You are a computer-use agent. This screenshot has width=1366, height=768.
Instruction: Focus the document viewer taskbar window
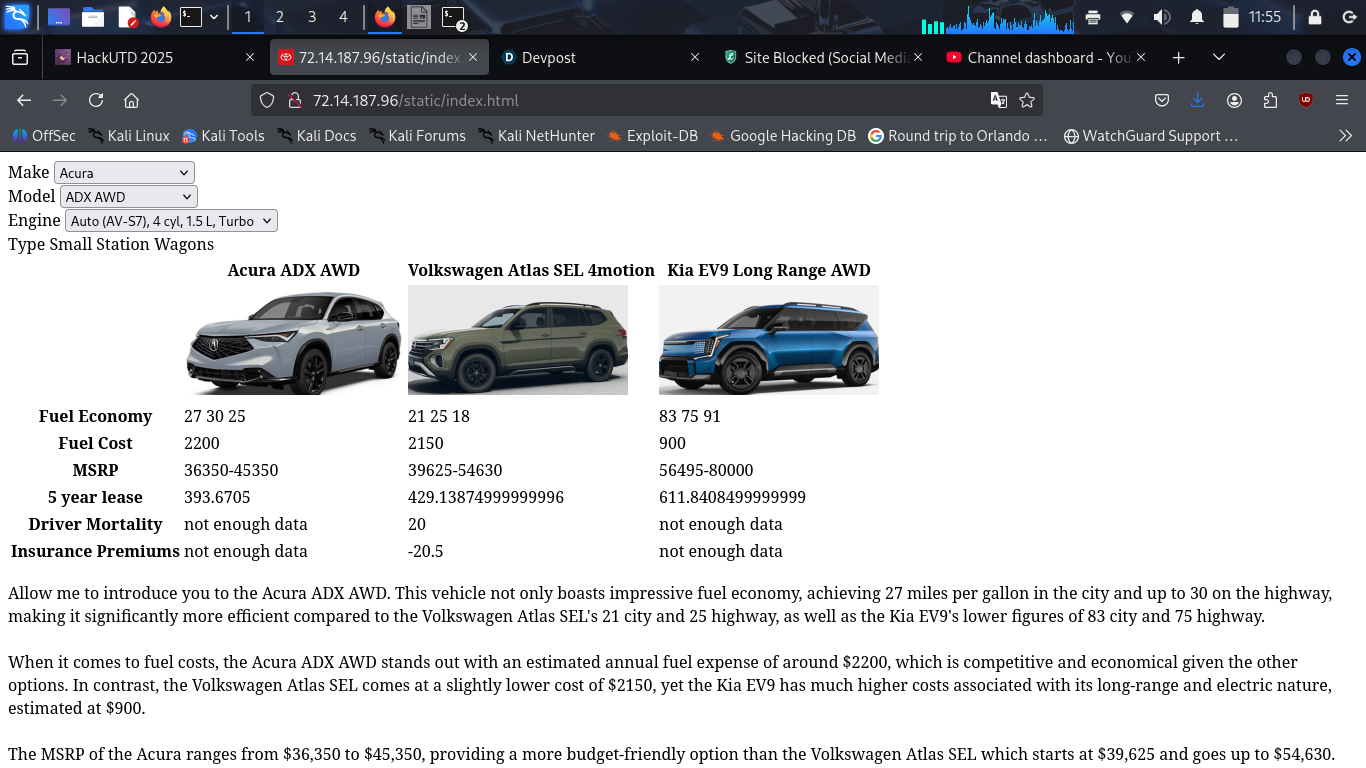[x=419, y=17]
